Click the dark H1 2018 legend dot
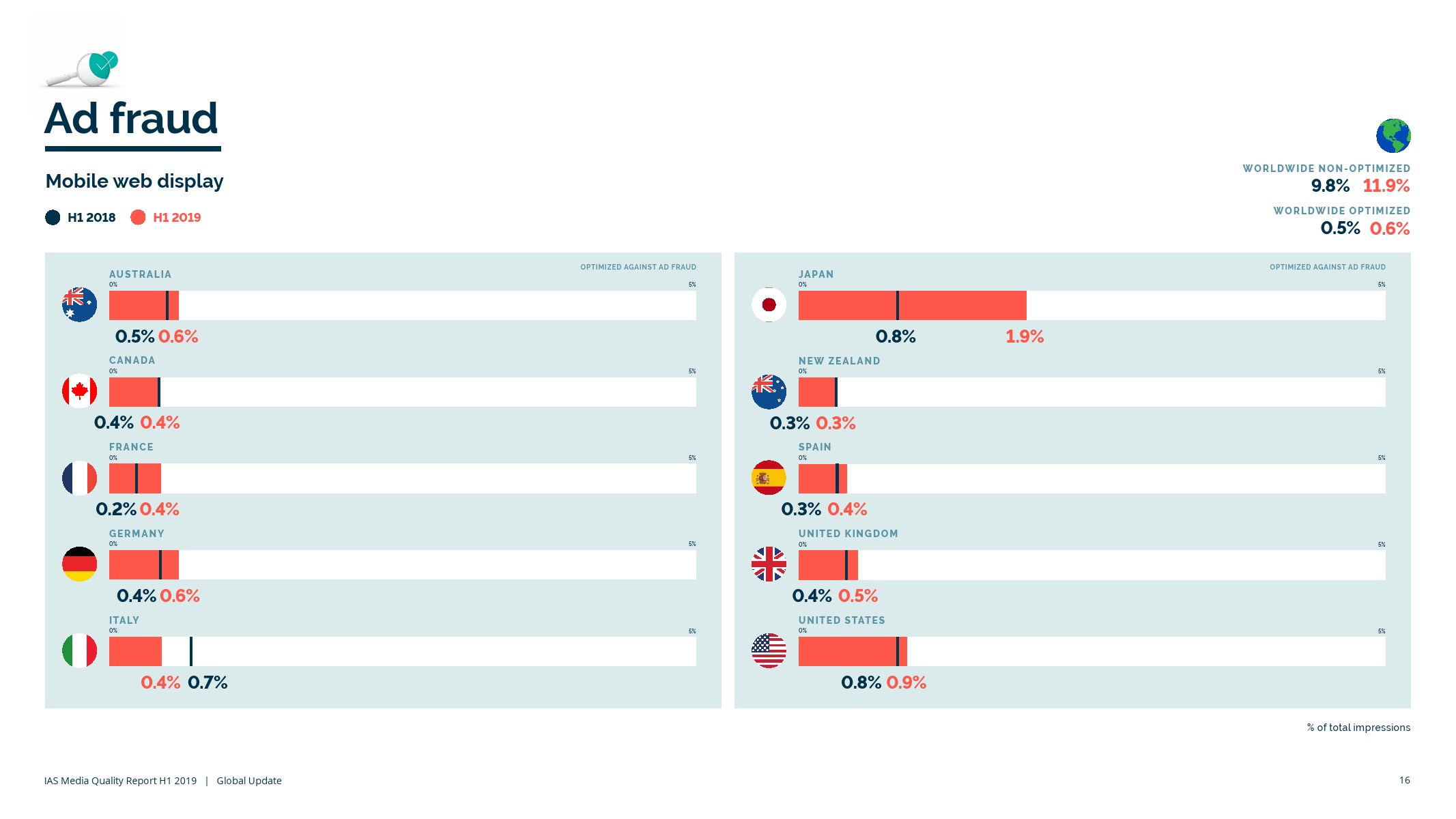The width and height of the screenshot is (1456, 819). point(53,218)
